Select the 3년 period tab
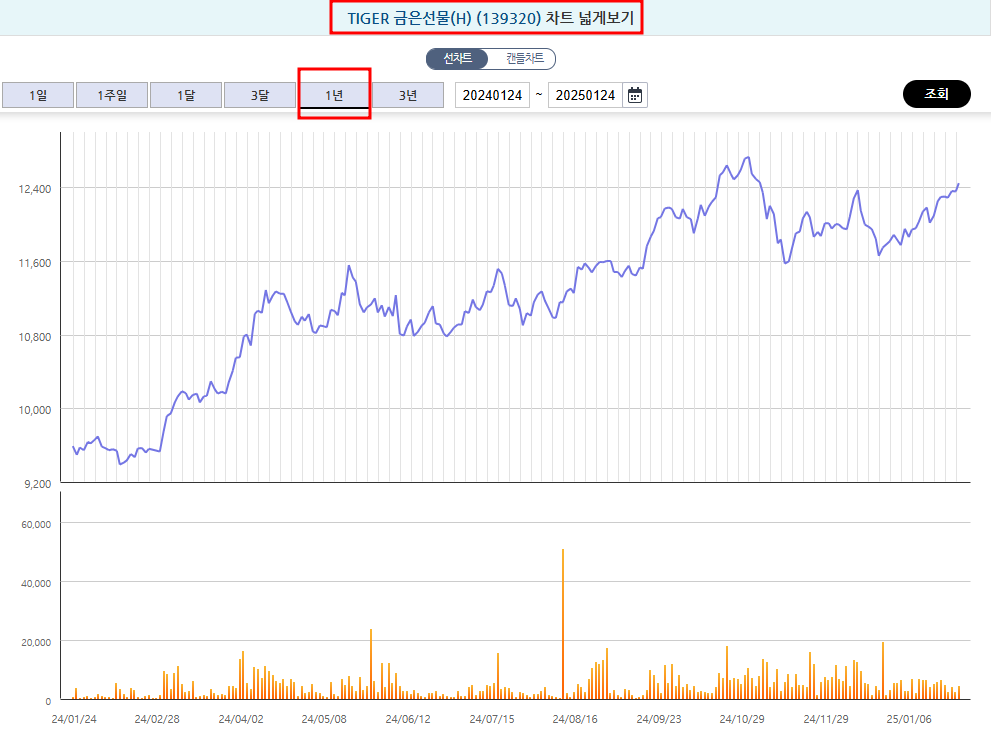The height and width of the screenshot is (736, 991). 408,95
